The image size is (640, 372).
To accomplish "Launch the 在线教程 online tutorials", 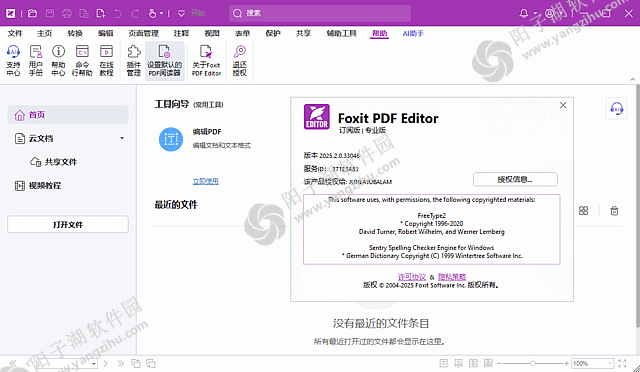I will (x=106, y=60).
